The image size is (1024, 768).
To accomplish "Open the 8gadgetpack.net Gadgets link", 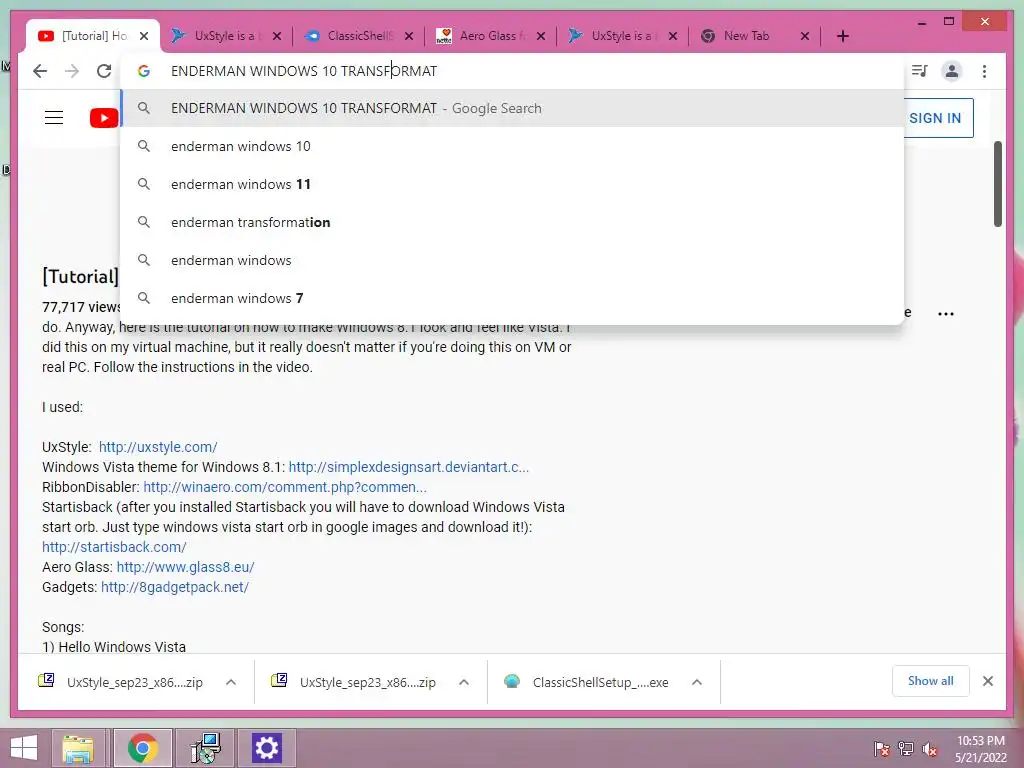I will click(x=175, y=587).
